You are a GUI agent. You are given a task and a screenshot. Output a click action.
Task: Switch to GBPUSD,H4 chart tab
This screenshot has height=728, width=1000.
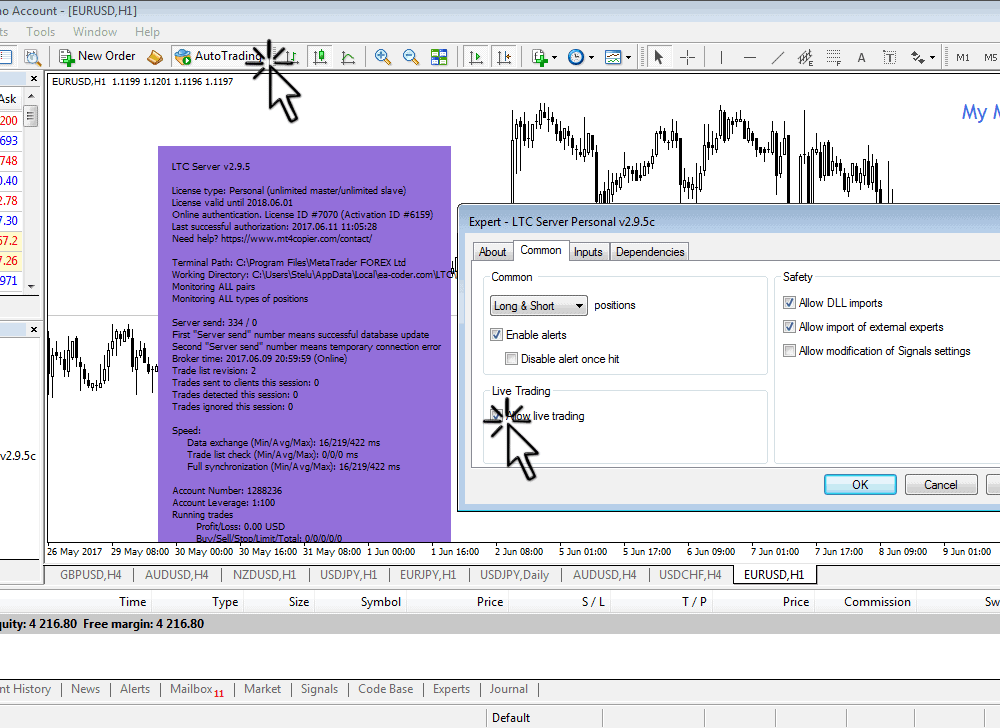[x=91, y=575]
